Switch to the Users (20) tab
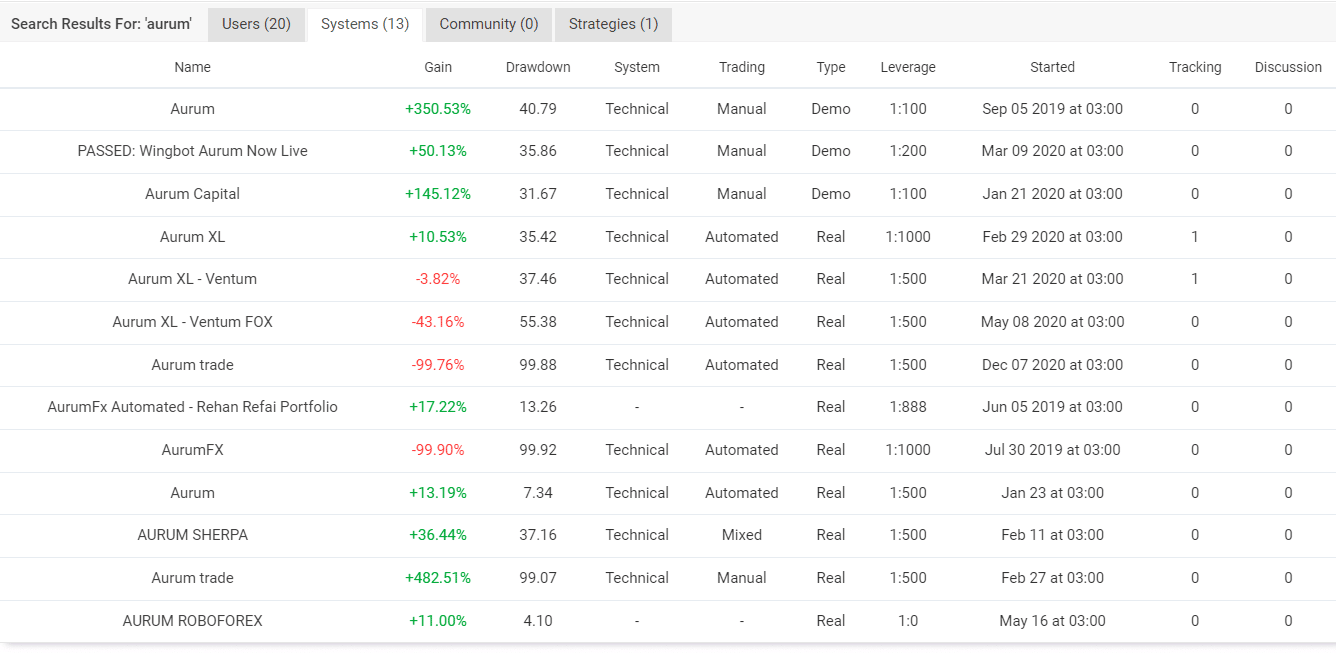 (256, 24)
